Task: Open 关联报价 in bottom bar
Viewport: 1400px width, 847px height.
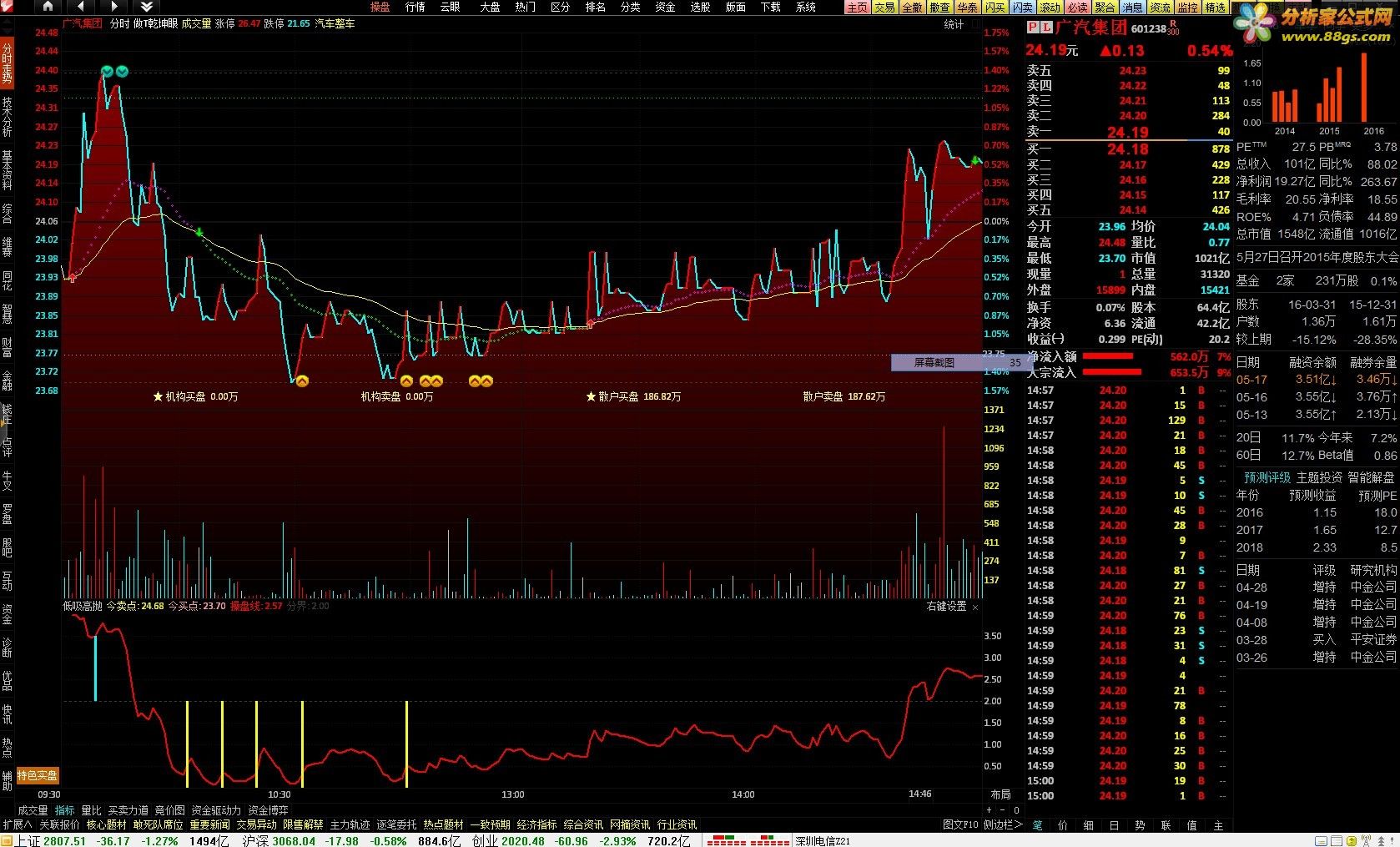Action: pyautogui.click(x=60, y=824)
